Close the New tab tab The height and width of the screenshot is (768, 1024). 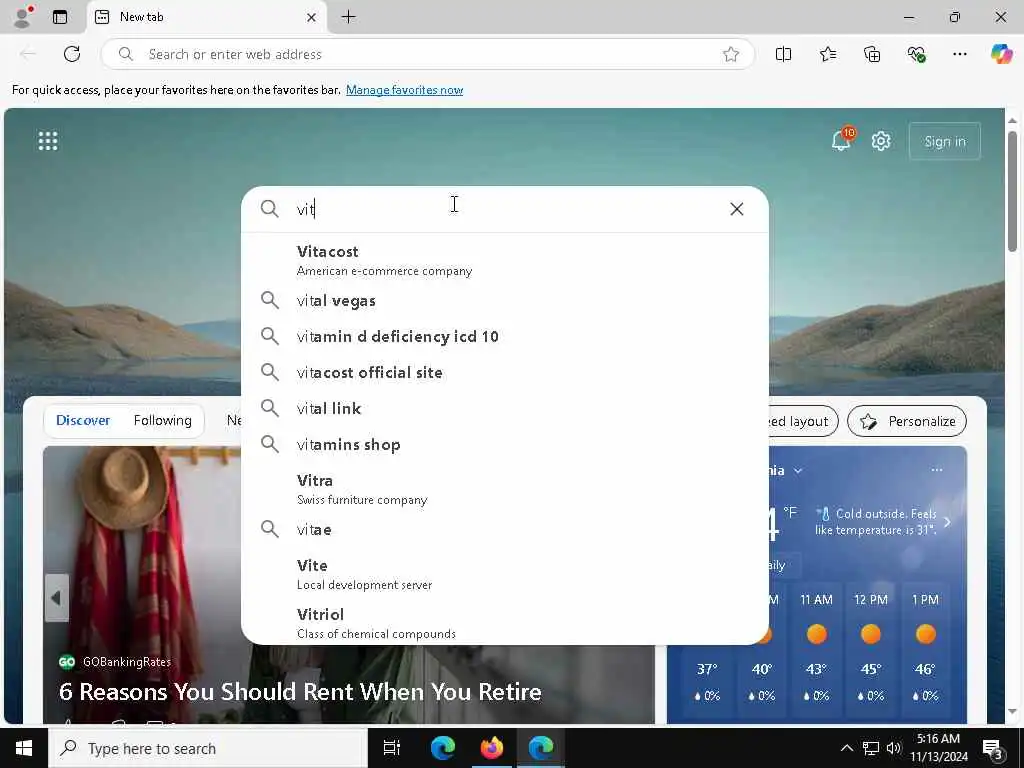coord(312,17)
